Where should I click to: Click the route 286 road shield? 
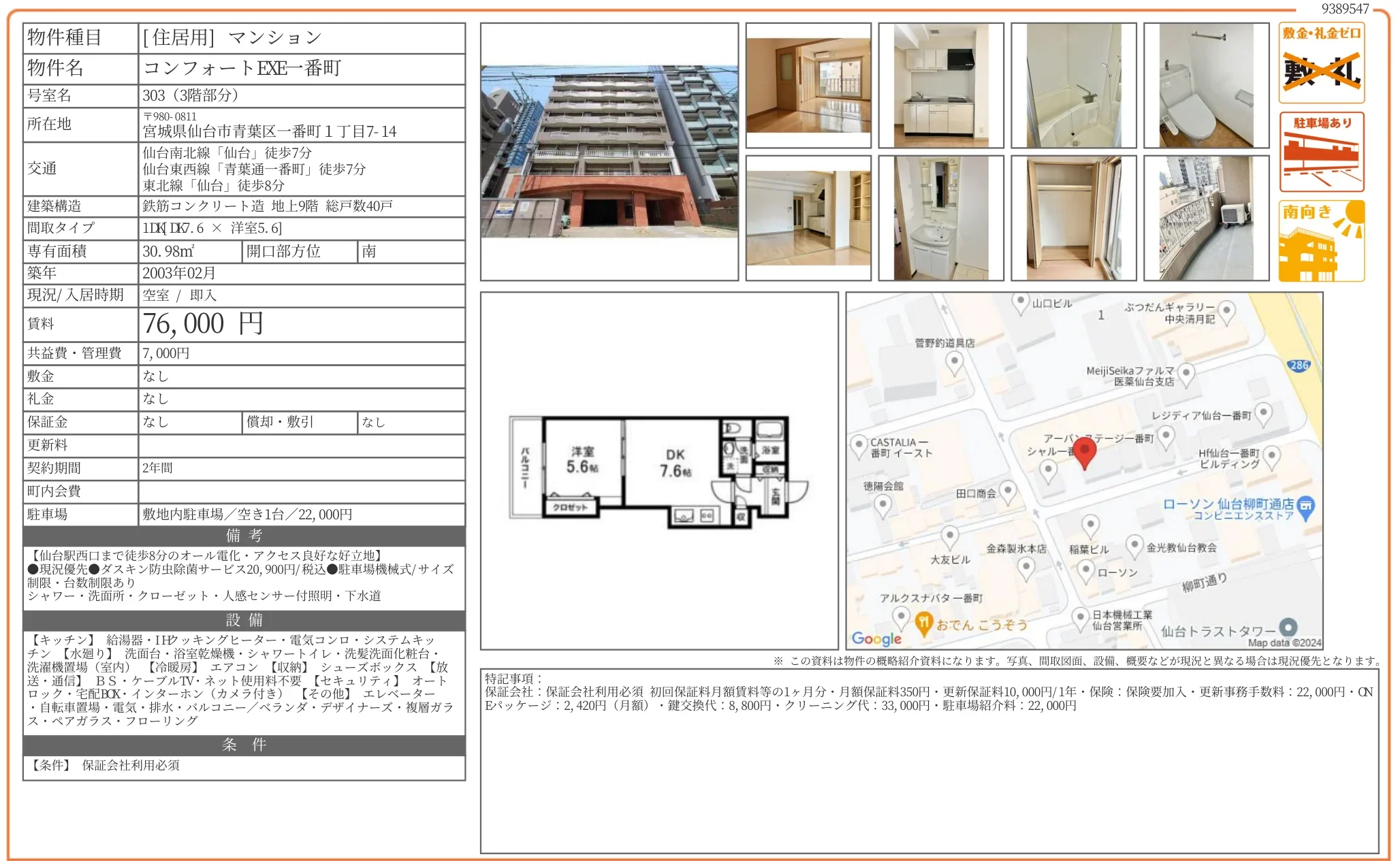[1299, 365]
